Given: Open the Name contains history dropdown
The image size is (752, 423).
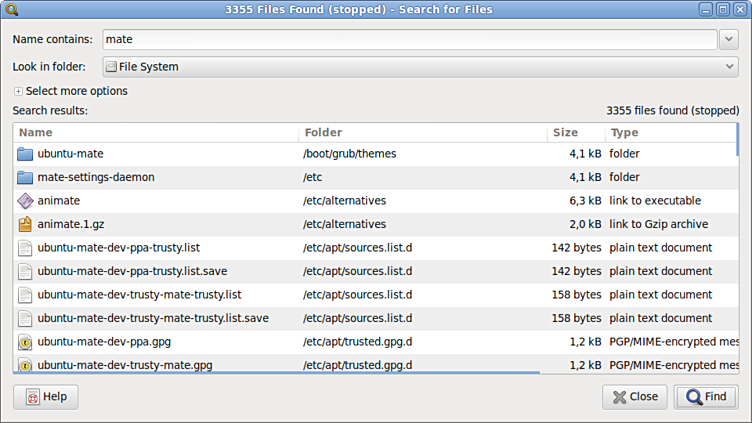Looking at the screenshot, I should point(728,40).
